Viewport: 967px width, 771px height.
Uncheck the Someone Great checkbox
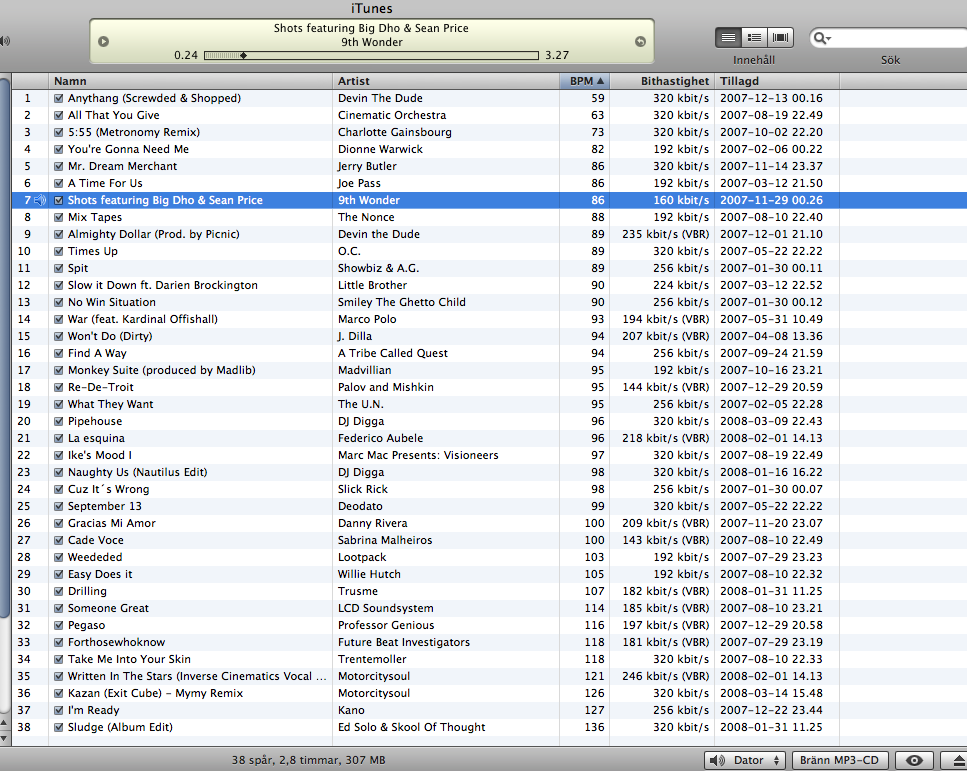tap(59, 608)
